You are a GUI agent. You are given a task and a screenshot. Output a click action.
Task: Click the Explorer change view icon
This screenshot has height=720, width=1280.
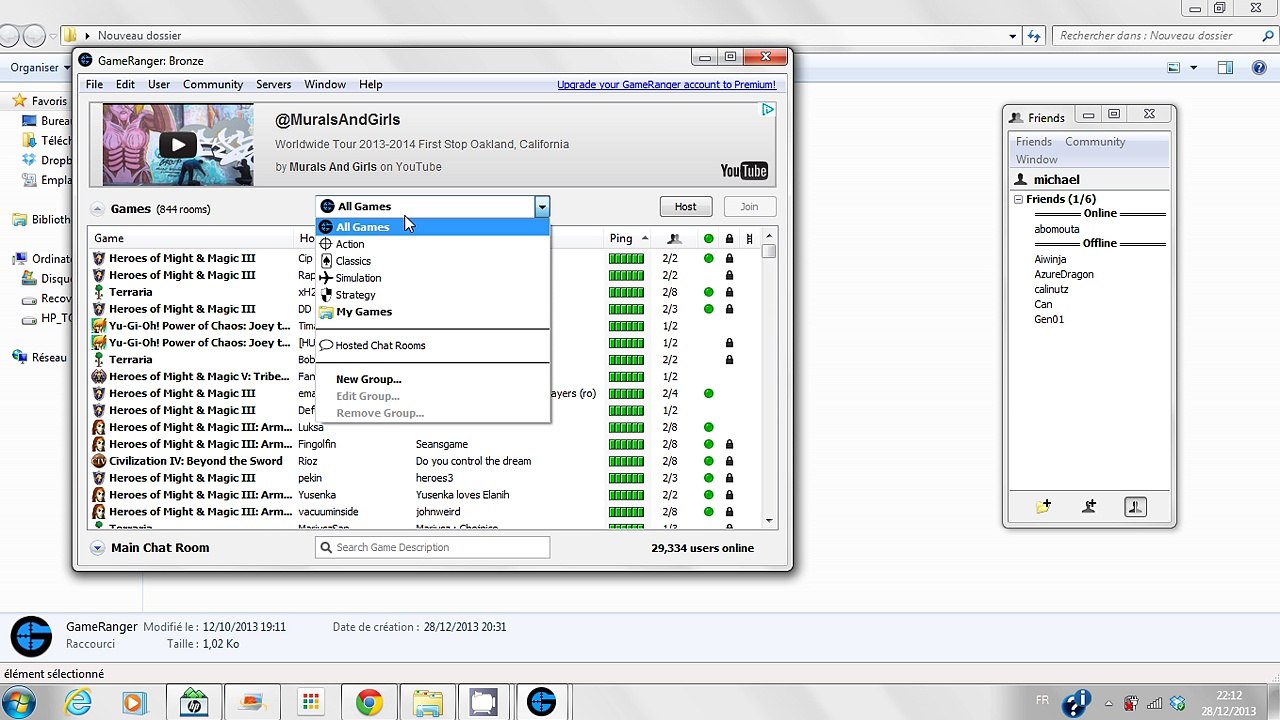(x=1174, y=68)
